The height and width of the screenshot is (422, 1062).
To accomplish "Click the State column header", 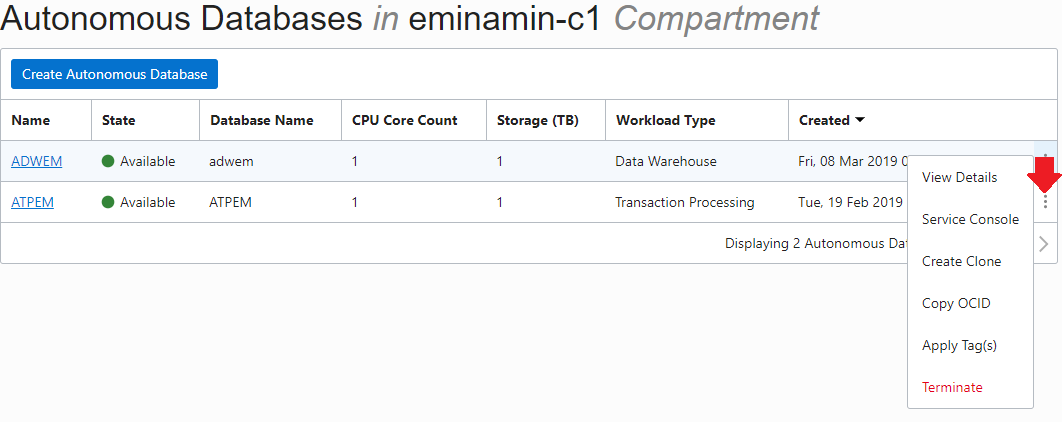I will 118,120.
